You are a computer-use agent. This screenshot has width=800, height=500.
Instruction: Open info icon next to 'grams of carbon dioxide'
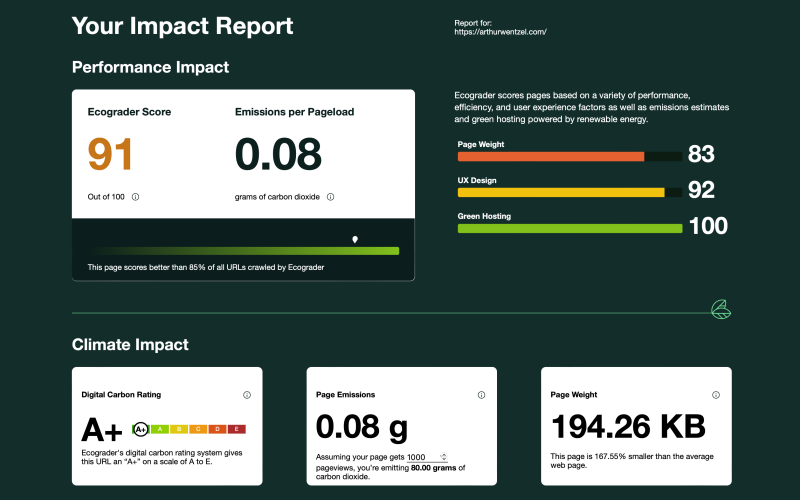tap(330, 197)
